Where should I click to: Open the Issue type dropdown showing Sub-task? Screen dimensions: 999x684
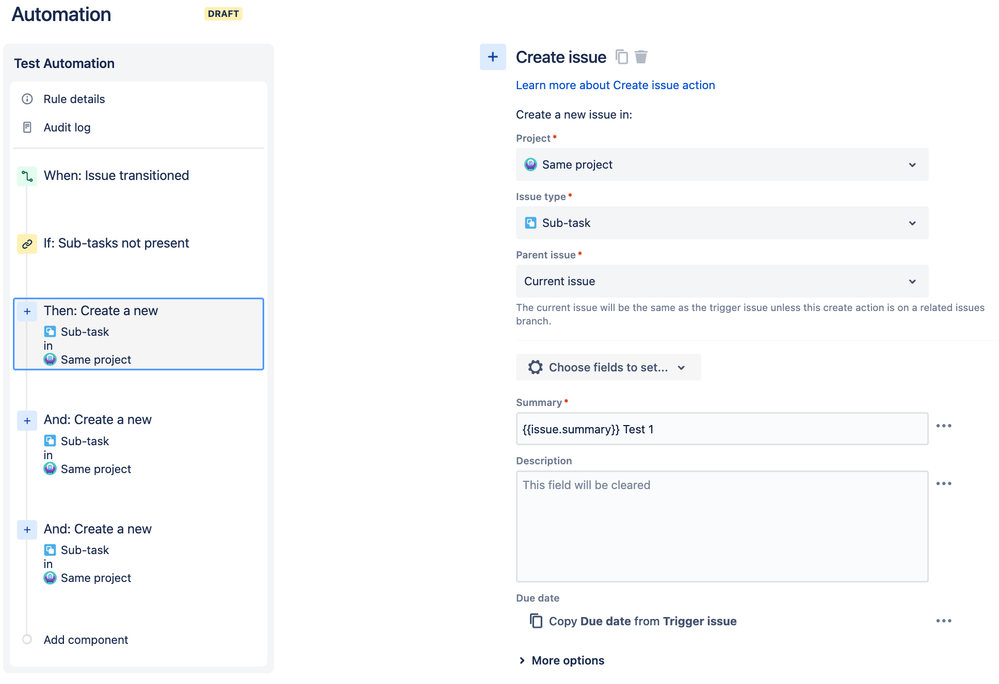pos(722,223)
